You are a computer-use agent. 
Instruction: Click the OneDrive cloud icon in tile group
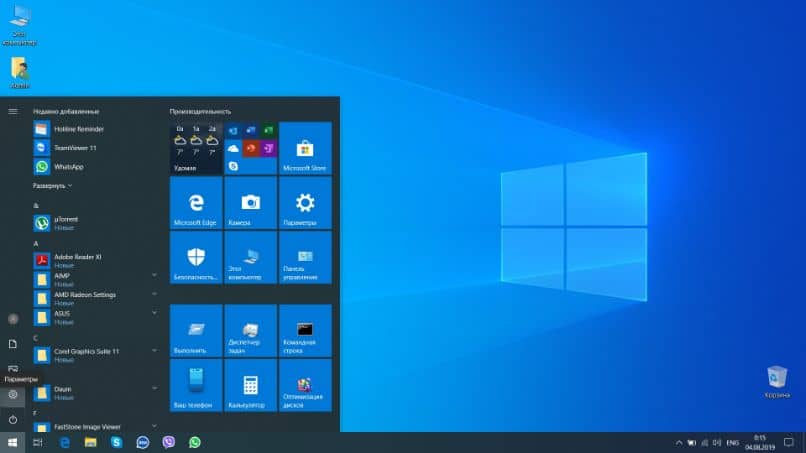(233, 149)
